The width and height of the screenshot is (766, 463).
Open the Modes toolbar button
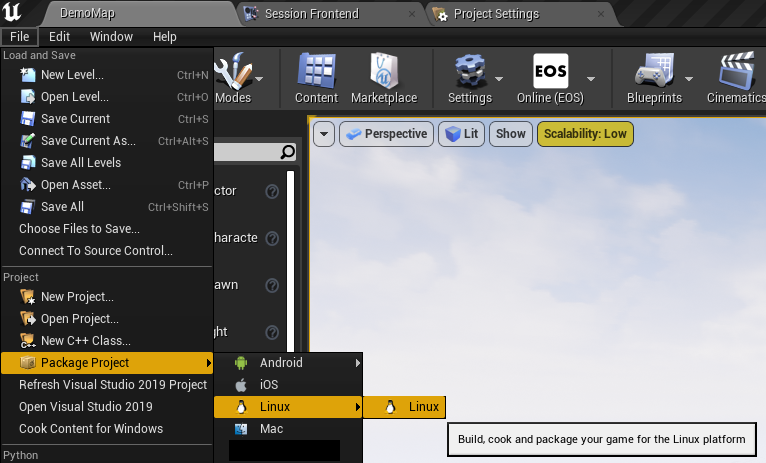tap(234, 78)
